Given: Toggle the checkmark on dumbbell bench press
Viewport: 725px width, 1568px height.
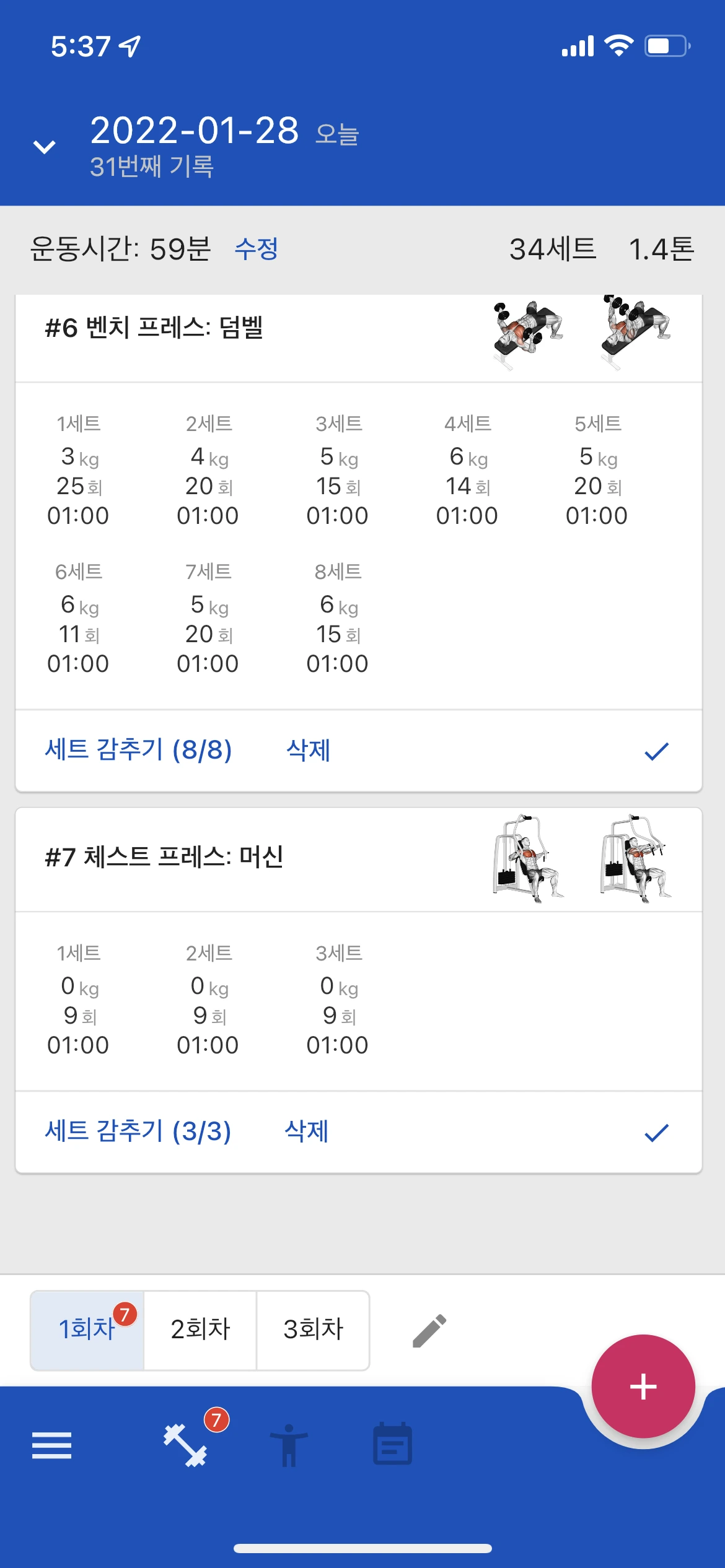Looking at the screenshot, I should point(656,751).
